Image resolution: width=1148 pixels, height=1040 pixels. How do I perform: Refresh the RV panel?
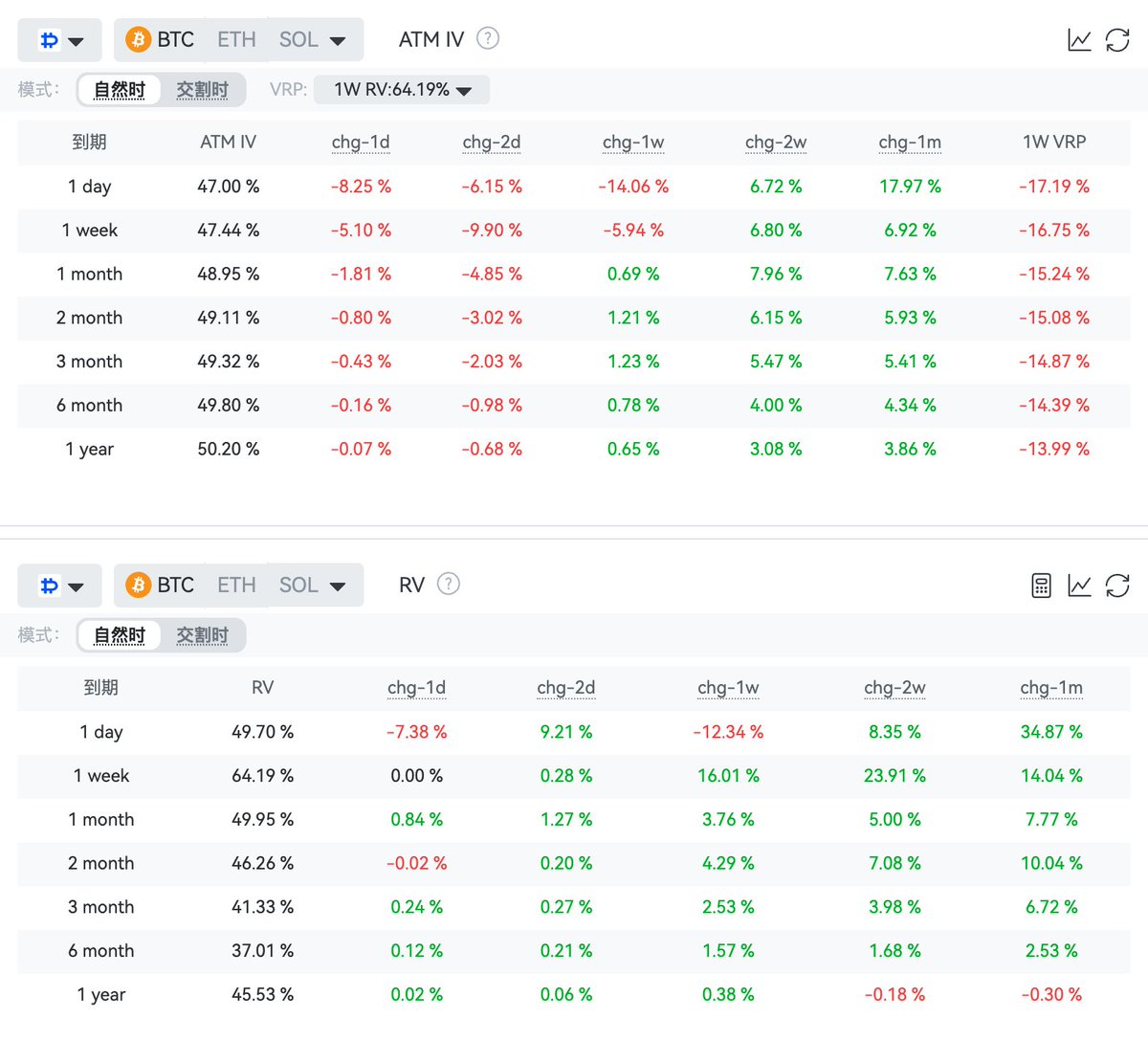[1117, 586]
